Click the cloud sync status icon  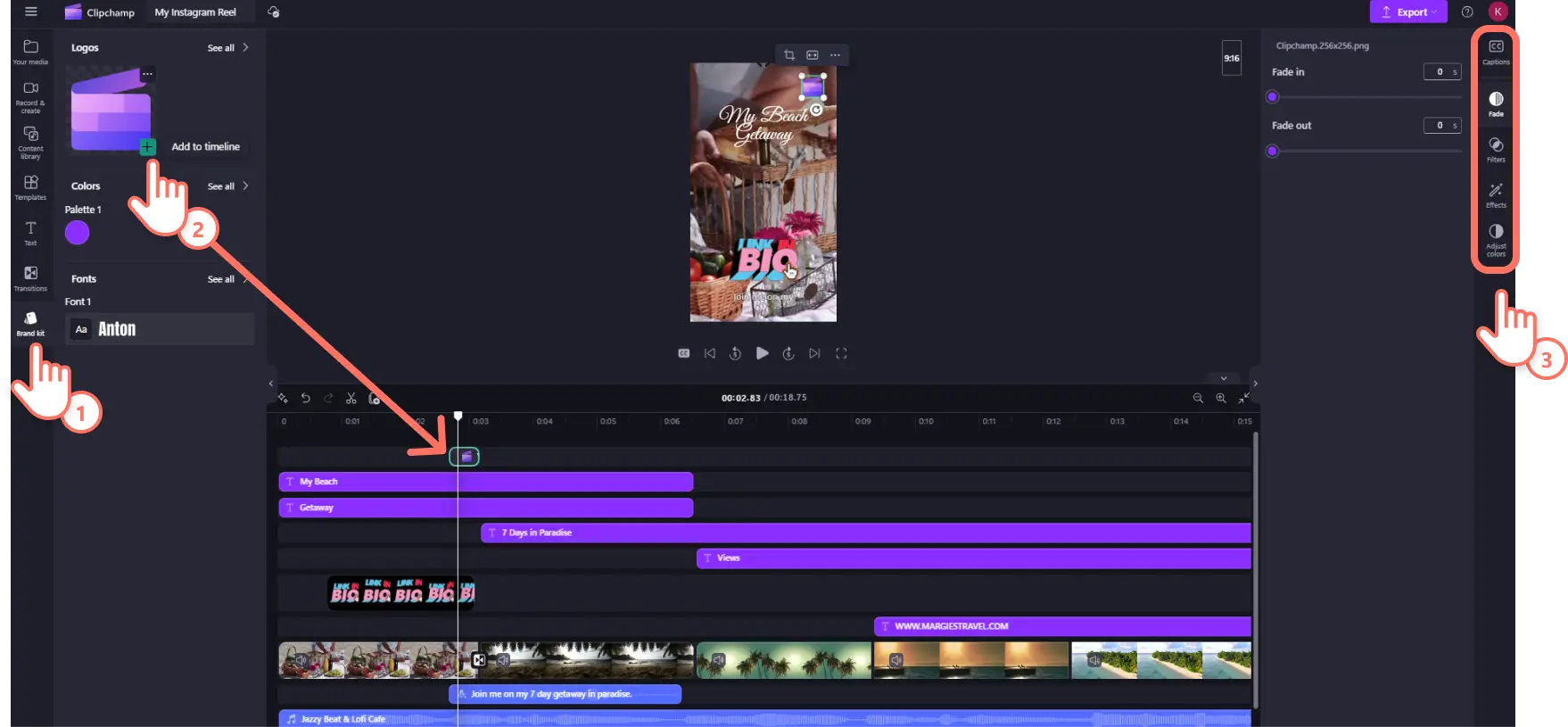pos(274,12)
